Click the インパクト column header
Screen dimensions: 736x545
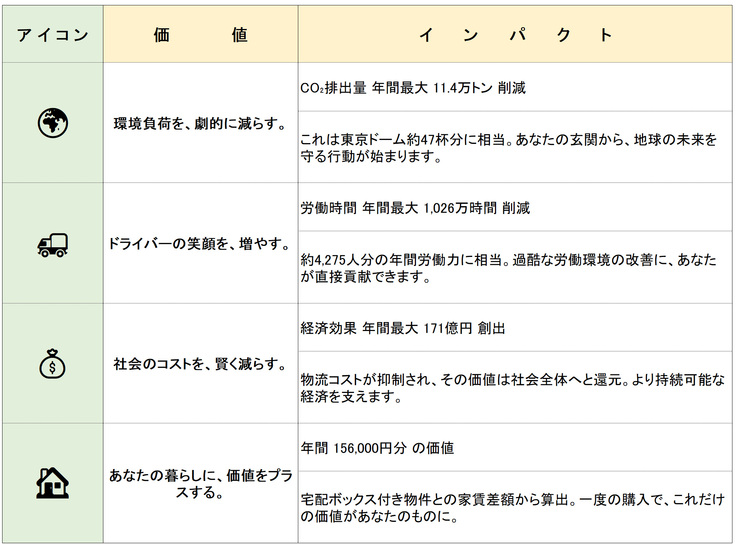coord(515,35)
